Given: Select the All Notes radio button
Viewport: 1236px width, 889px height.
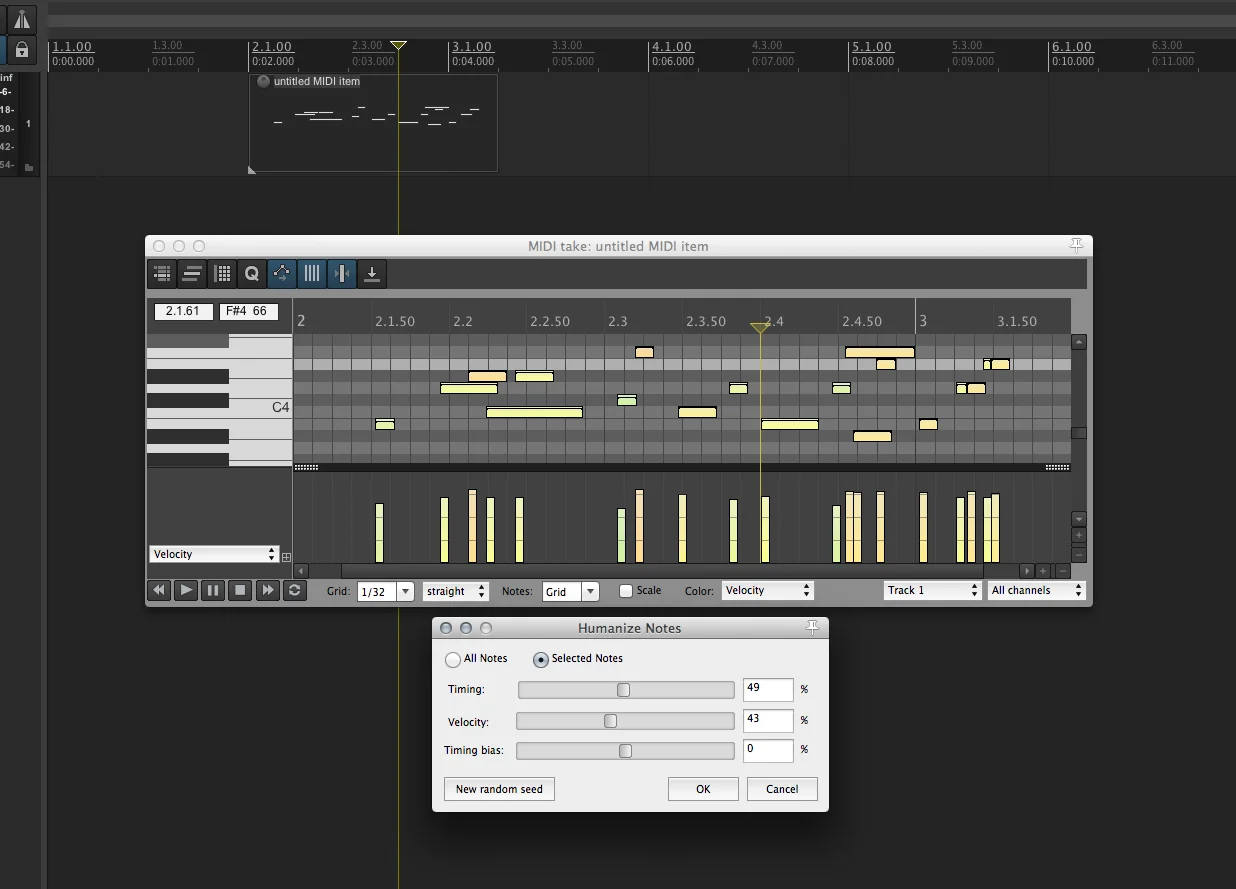Looking at the screenshot, I should coord(454,660).
